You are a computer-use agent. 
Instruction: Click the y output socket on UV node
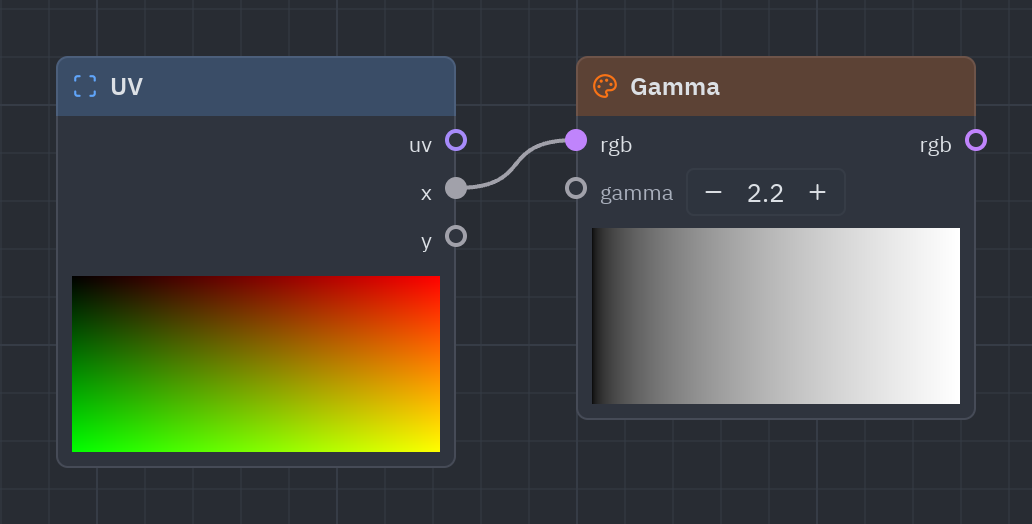click(x=456, y=236)
